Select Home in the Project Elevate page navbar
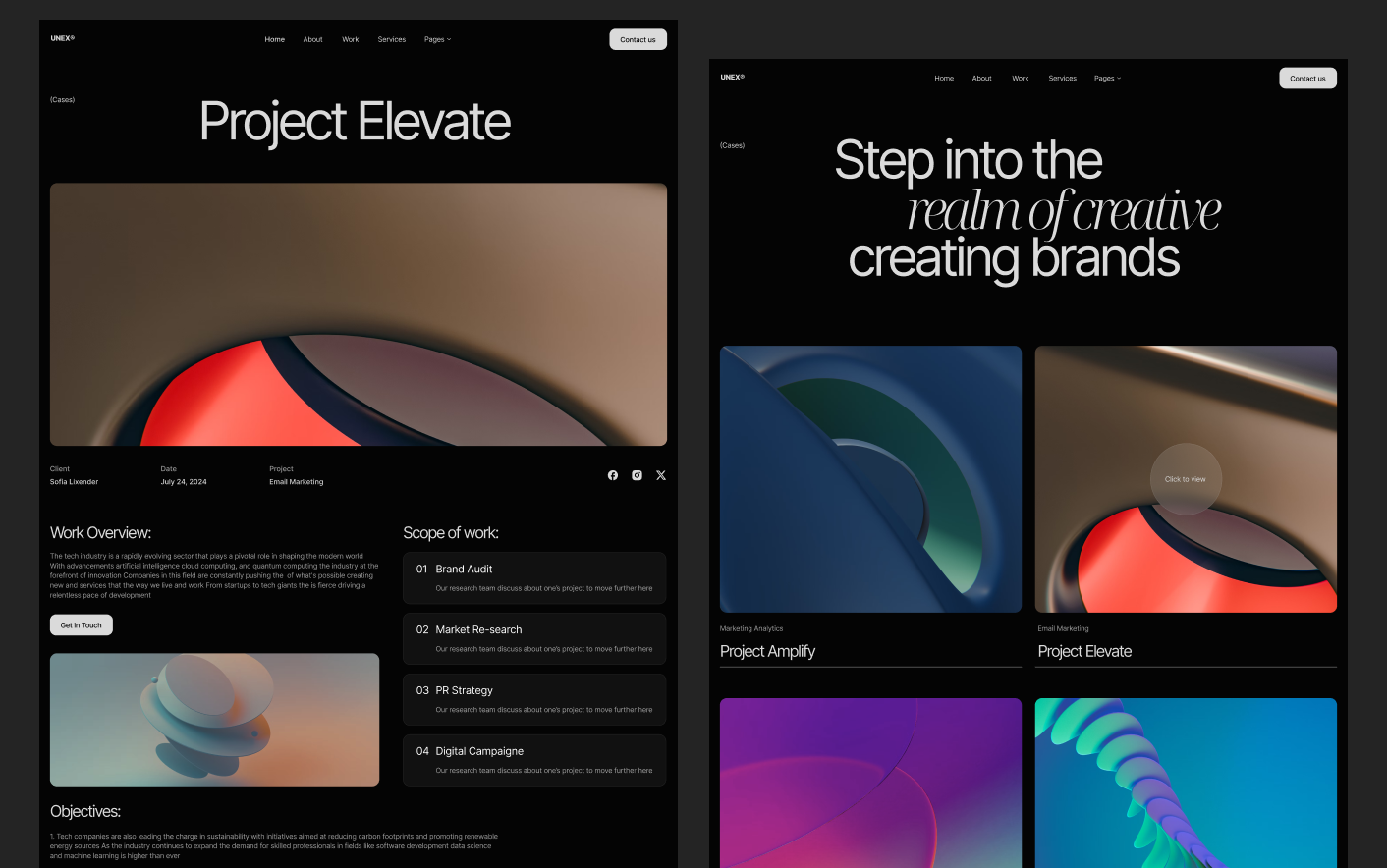The image size is (1387, 868). [275, 40]
